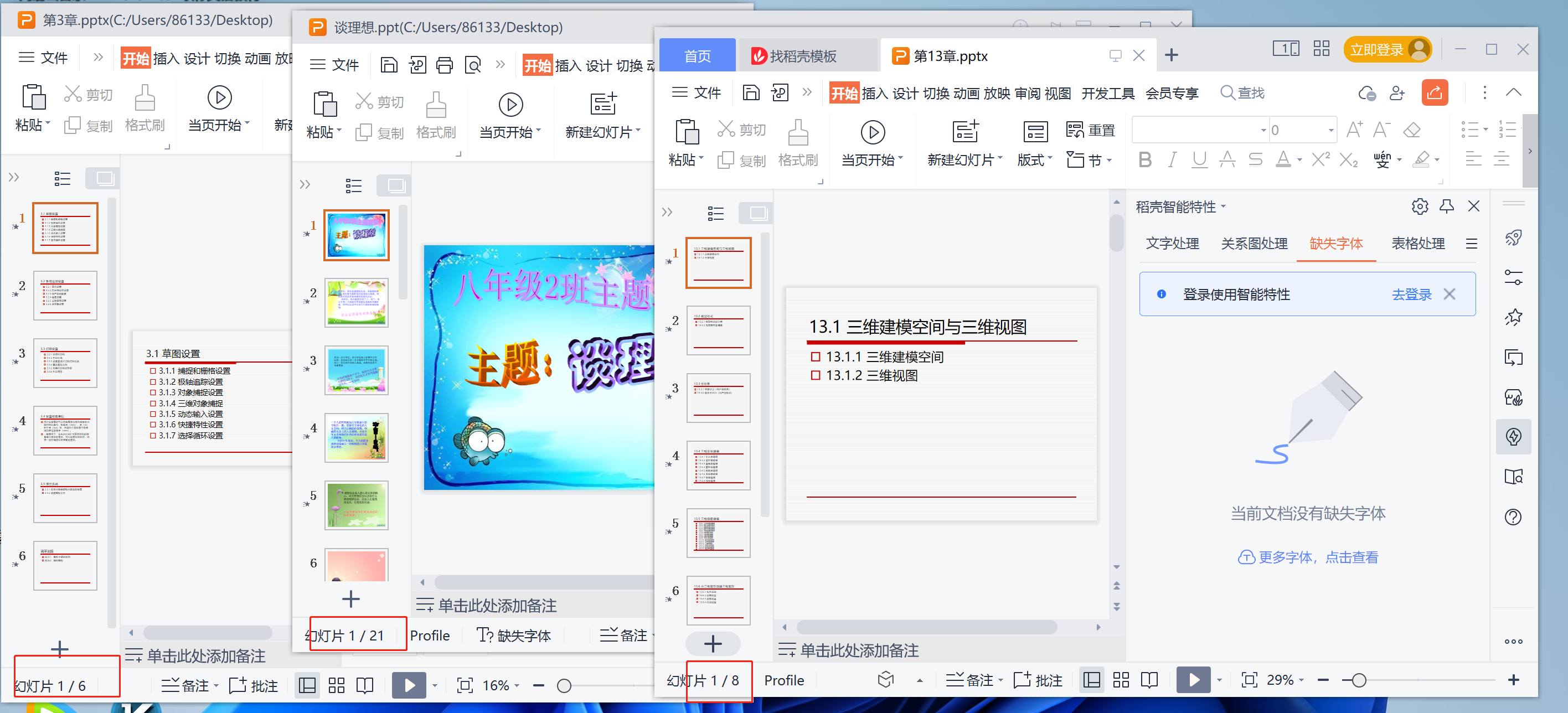The height and width of the screenshot is (713, 1568).
Task: Toggle bold formatting
Action: (1144, 160)
